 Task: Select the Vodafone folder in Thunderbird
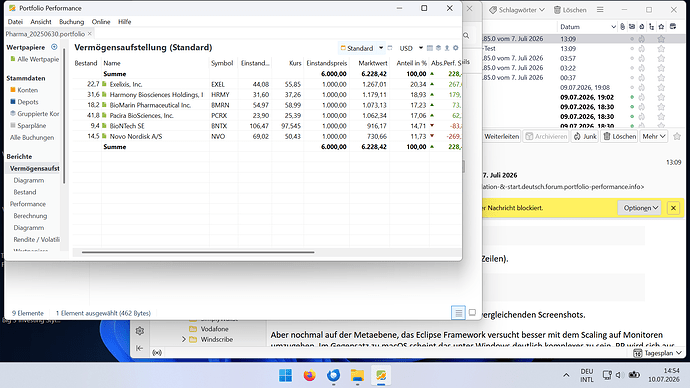point(214,329)
